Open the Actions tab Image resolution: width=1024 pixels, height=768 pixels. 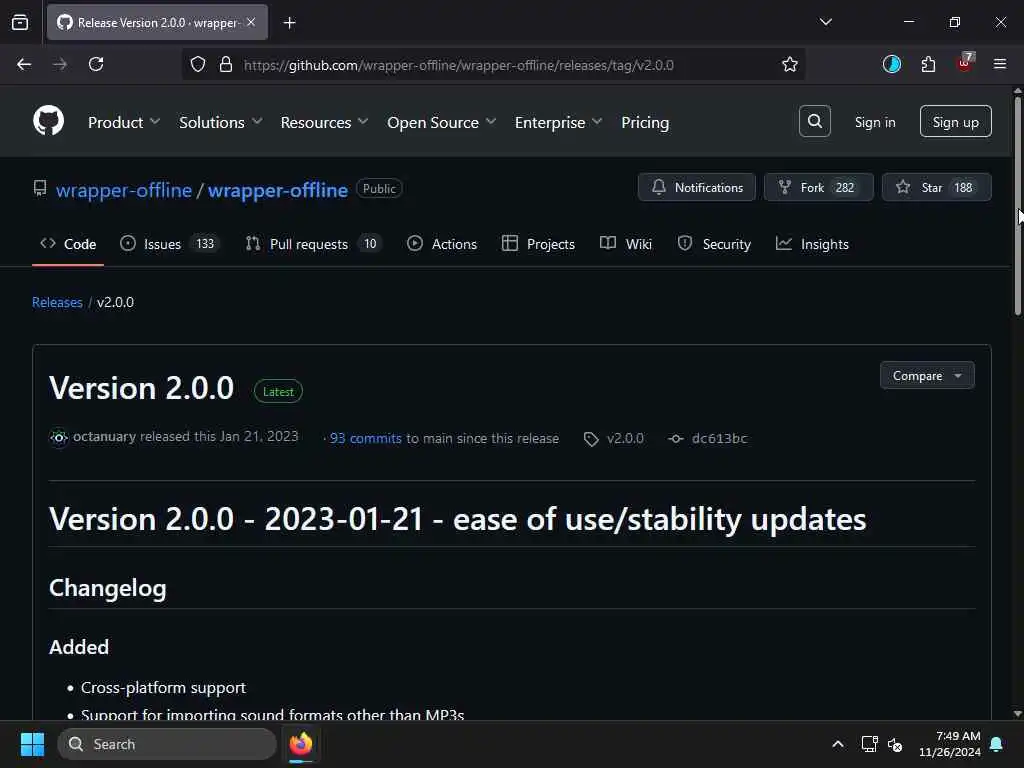click(442, 244)
